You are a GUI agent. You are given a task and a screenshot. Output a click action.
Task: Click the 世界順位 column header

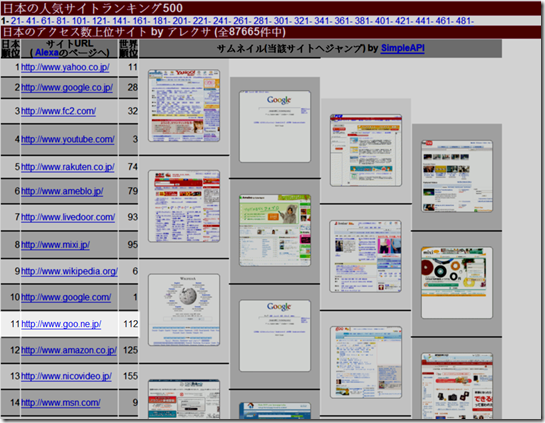pos(129,48)
